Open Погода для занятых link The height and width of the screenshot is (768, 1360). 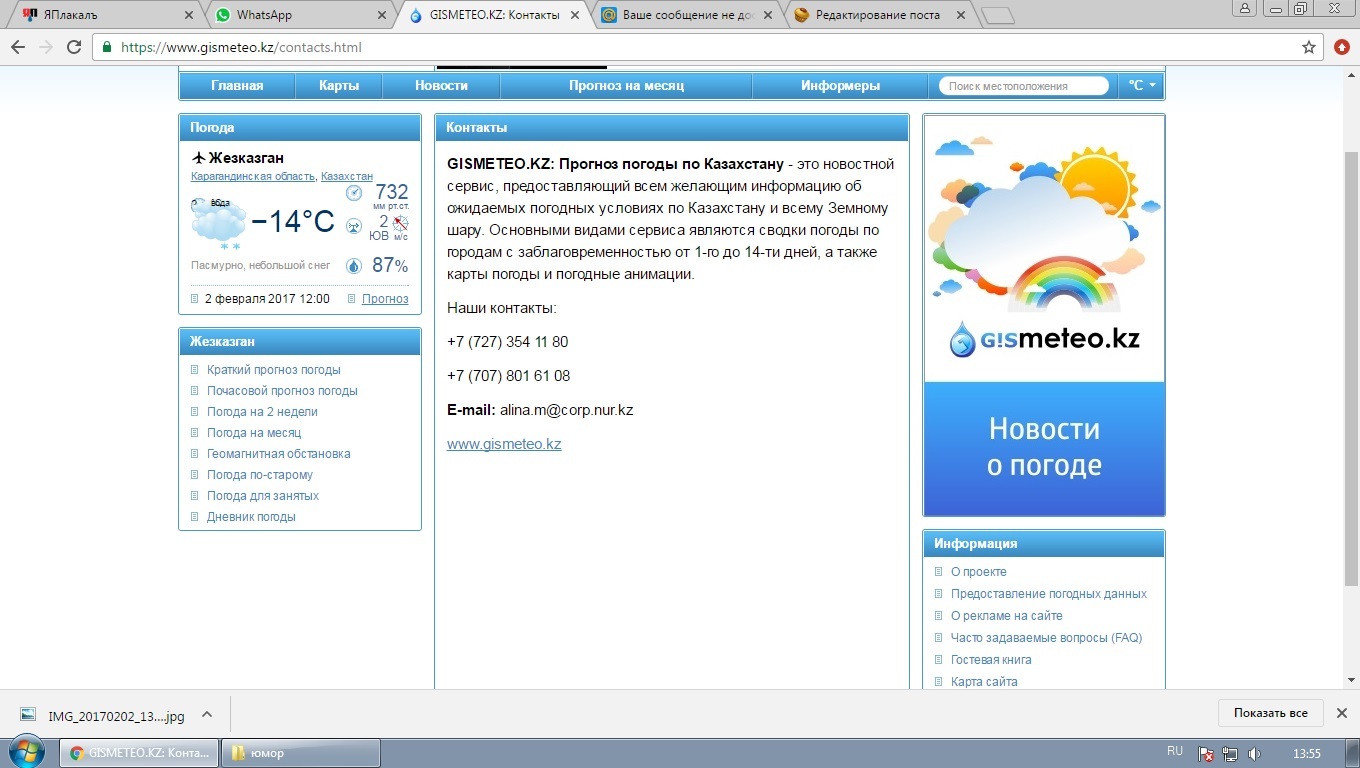coord(263,496)
